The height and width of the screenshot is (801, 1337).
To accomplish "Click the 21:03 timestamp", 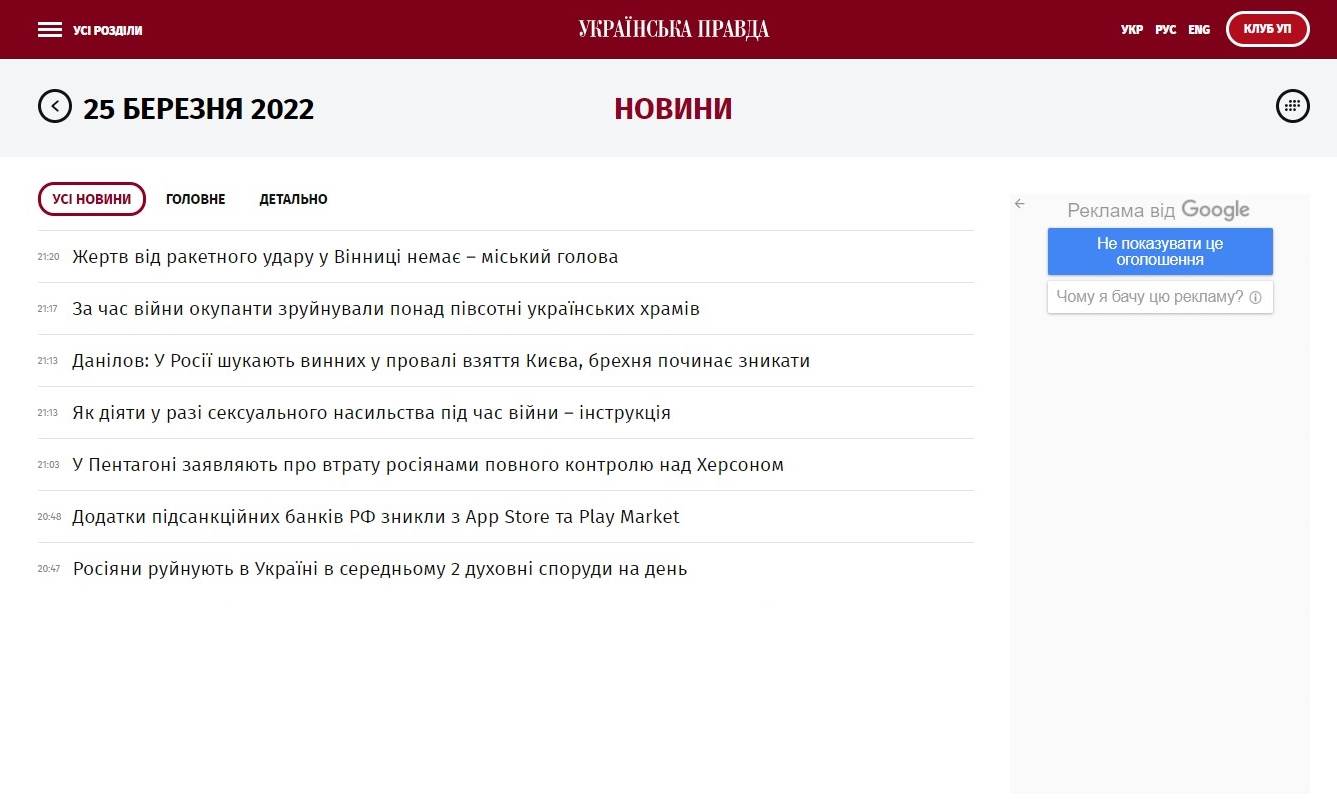I will click(49, 465).
